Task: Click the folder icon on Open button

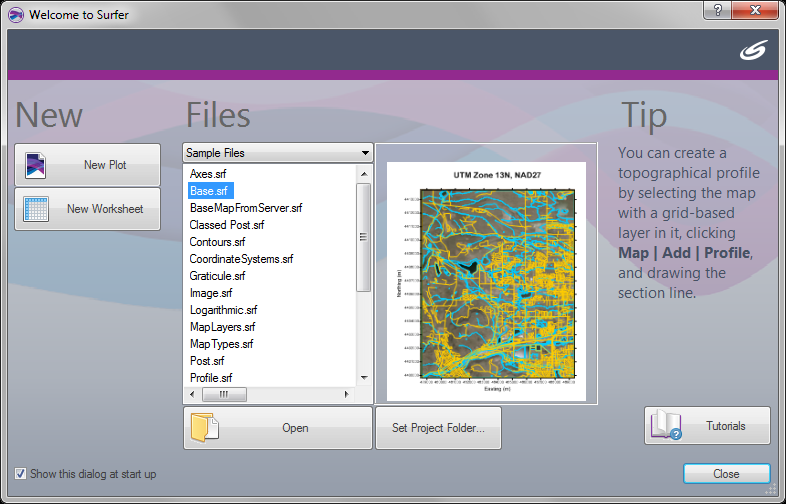Action: tap(205, 428)
